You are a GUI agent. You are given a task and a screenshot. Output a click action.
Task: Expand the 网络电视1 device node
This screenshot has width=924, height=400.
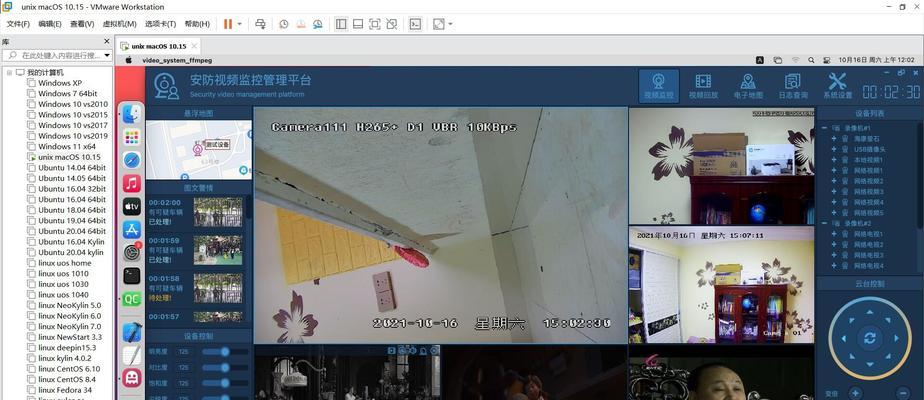pyautogui.click(x=834, y=234)
